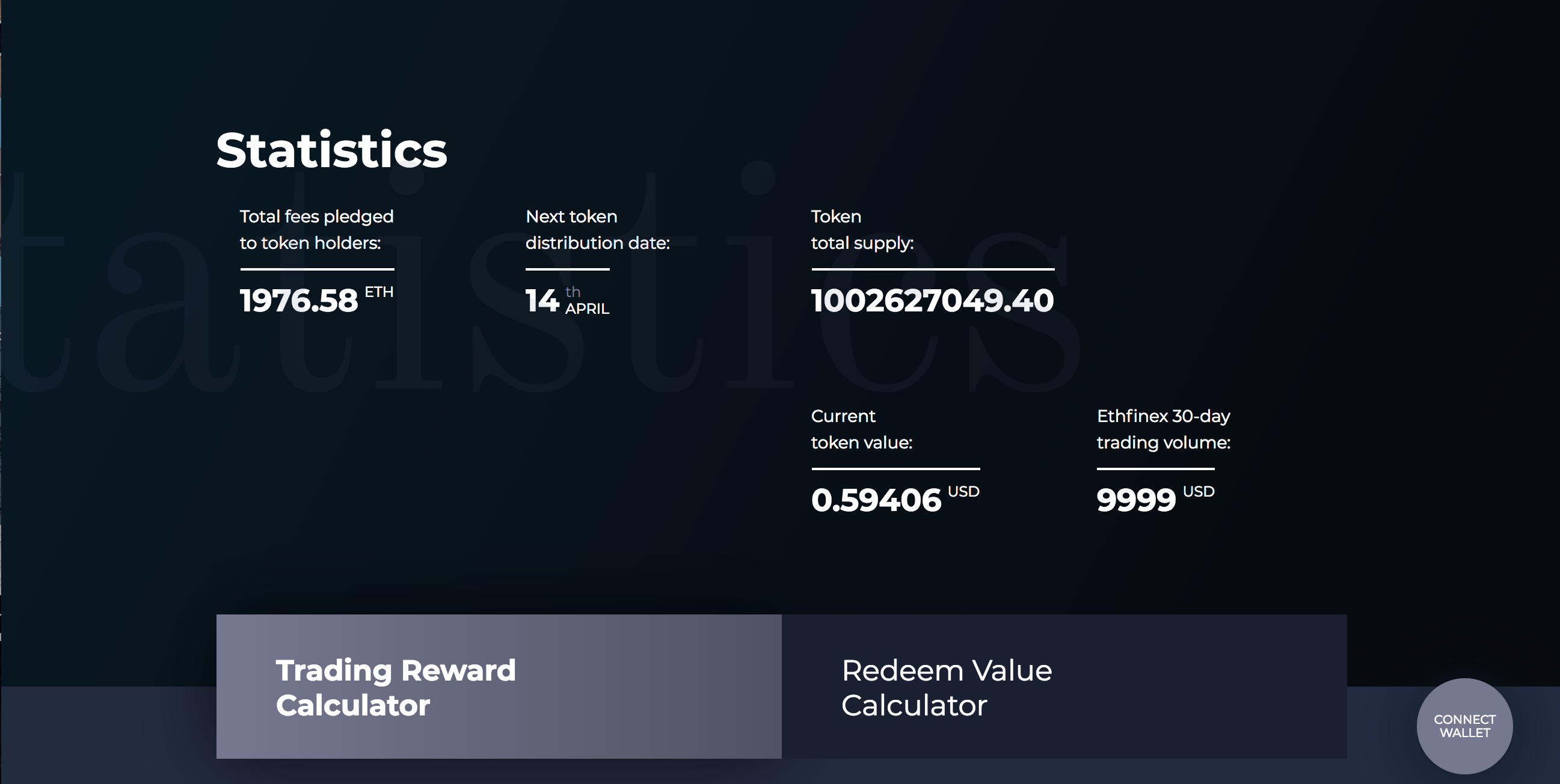Click the Statistics heading

click(331, 150)
